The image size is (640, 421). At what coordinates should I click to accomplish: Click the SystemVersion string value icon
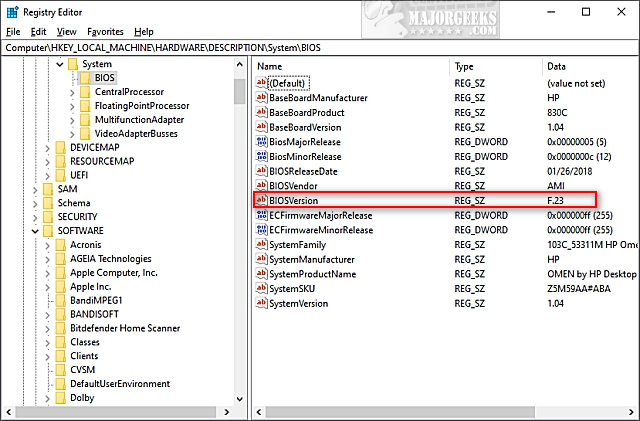(261, 303)
